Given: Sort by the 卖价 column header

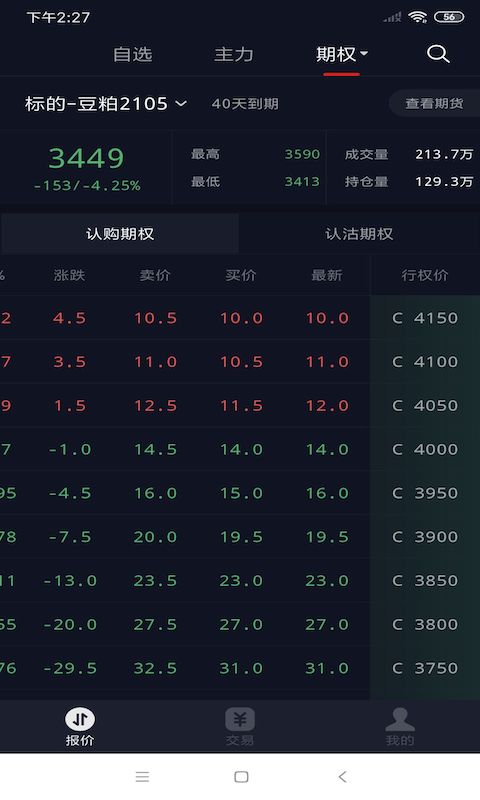Looking at the screenshot, I should (x=155, y=276).
